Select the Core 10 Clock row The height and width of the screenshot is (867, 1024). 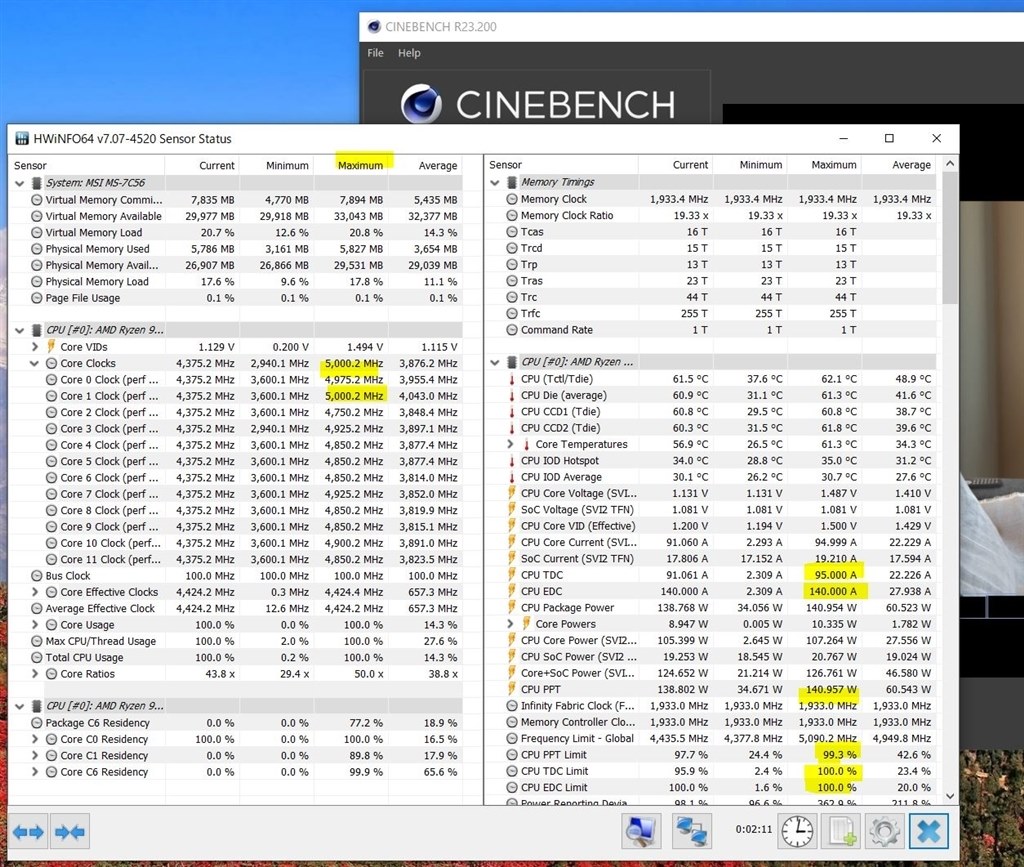pos(236,543)
